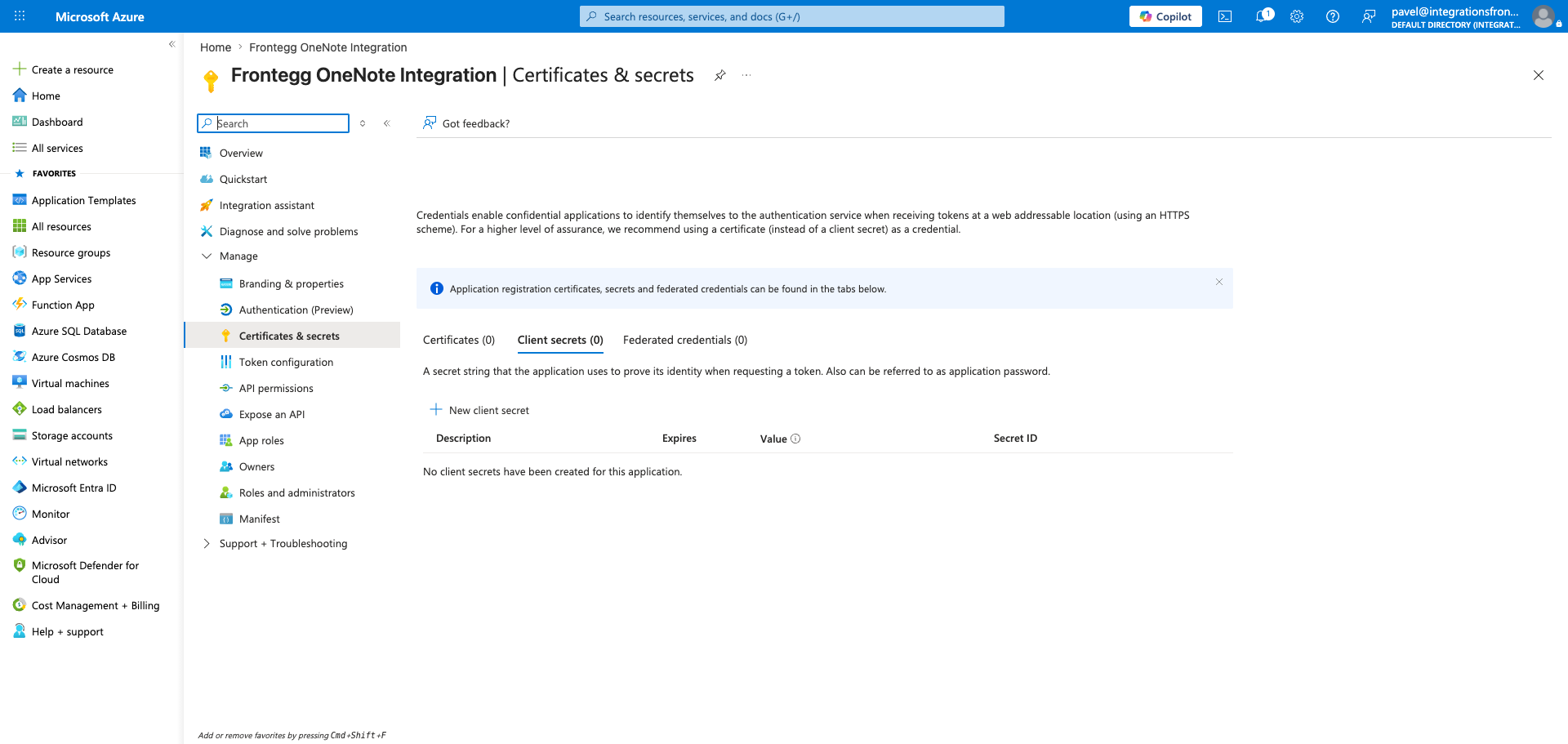The width and height of the screenshot is (1568, 744).
Task: Open the help question mark menu
Action: point(1333,16)
